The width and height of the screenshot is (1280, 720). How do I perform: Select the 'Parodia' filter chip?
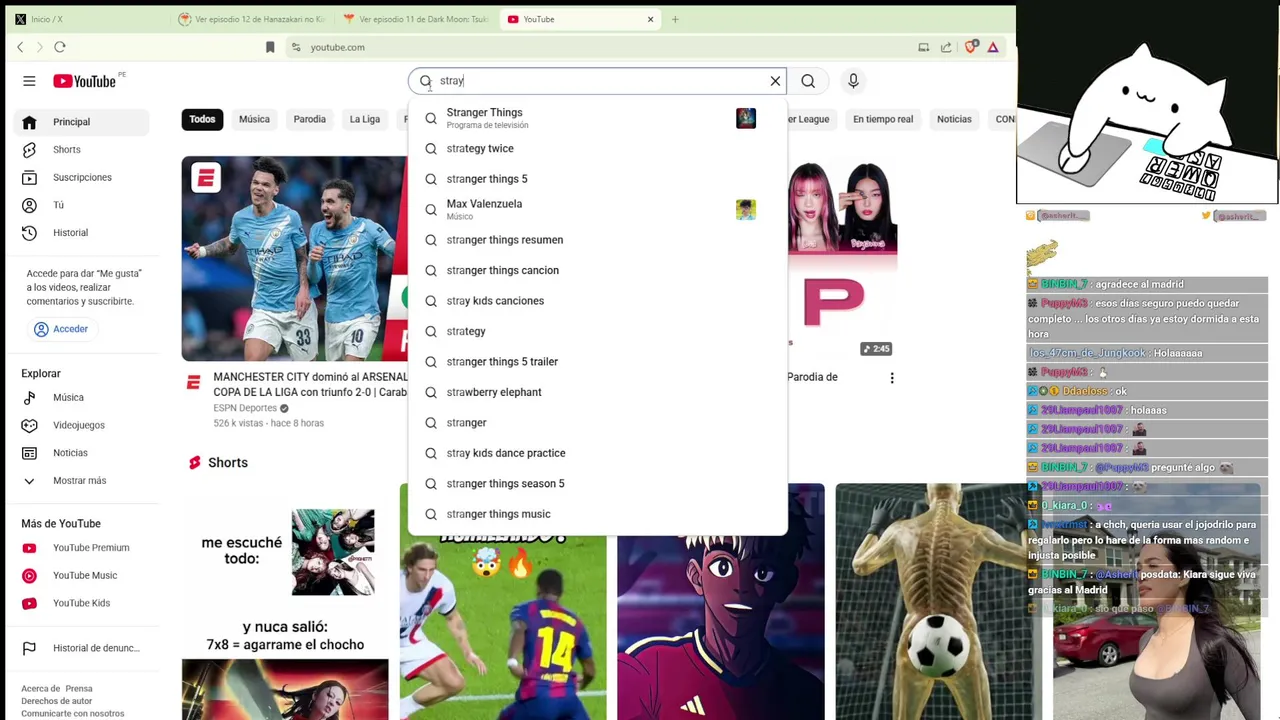point(309,119)
